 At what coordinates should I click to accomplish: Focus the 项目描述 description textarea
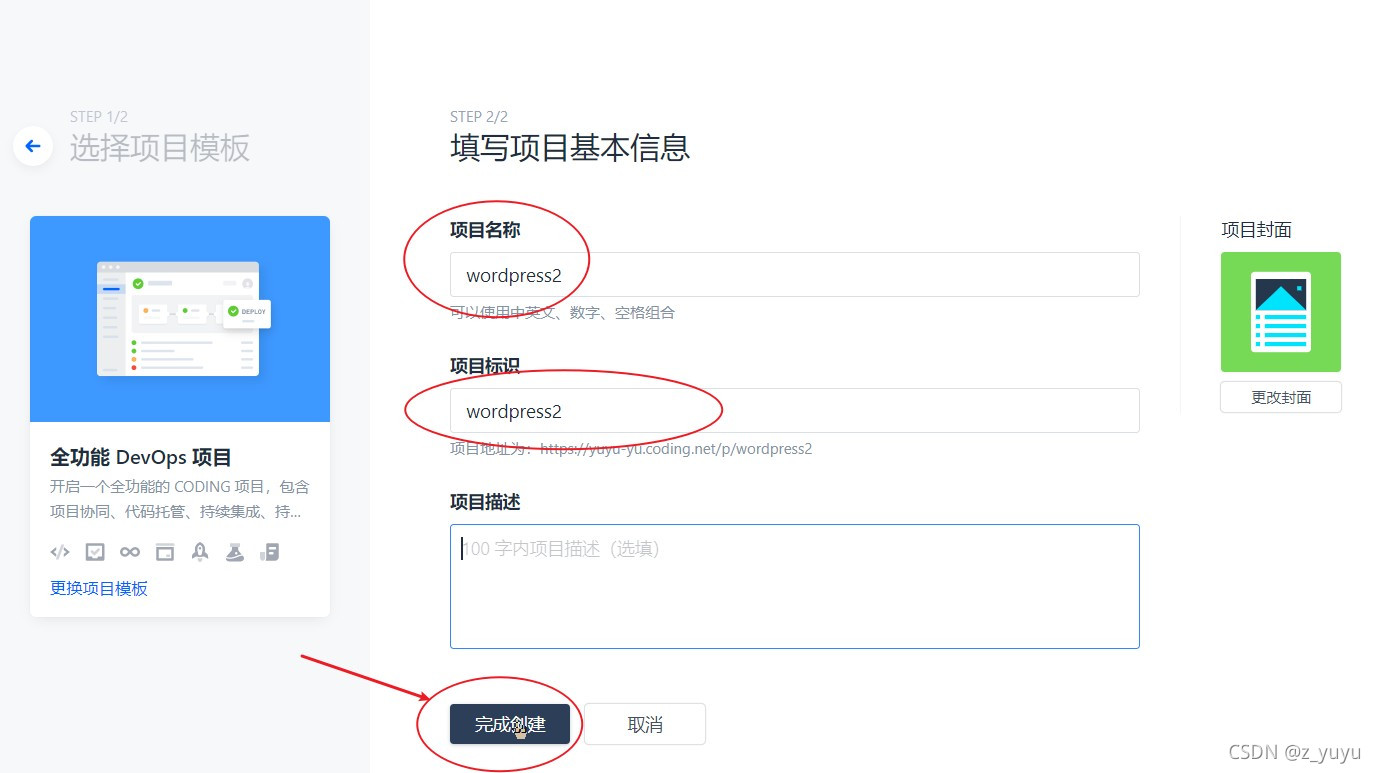click(x=794, y=585)
